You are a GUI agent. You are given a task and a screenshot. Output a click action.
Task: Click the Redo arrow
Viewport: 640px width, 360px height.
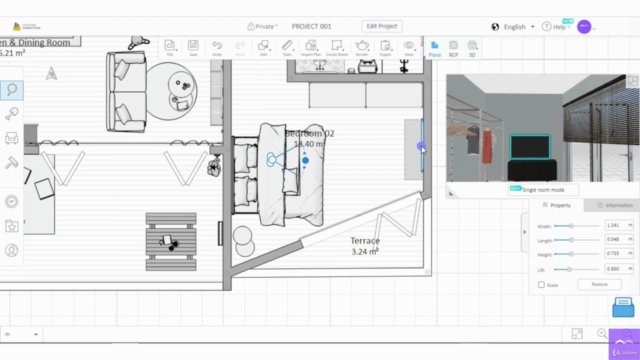pyautogui.click(x=240, y=48)
